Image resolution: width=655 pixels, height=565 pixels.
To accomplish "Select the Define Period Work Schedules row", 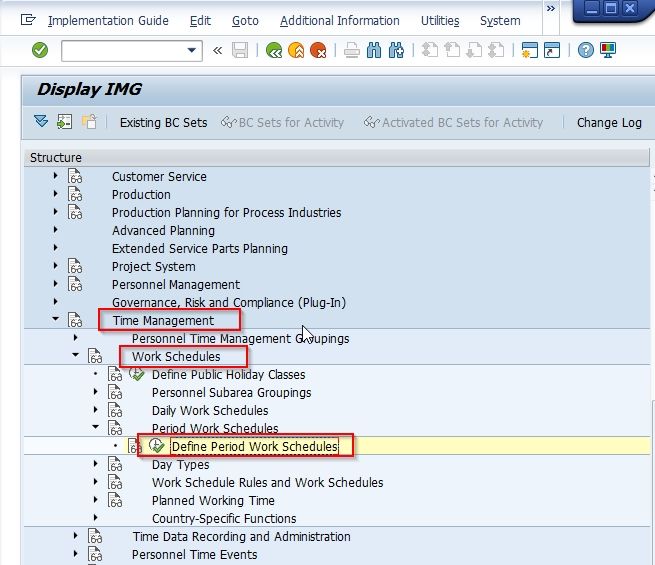I will click(x=337, y=446).
